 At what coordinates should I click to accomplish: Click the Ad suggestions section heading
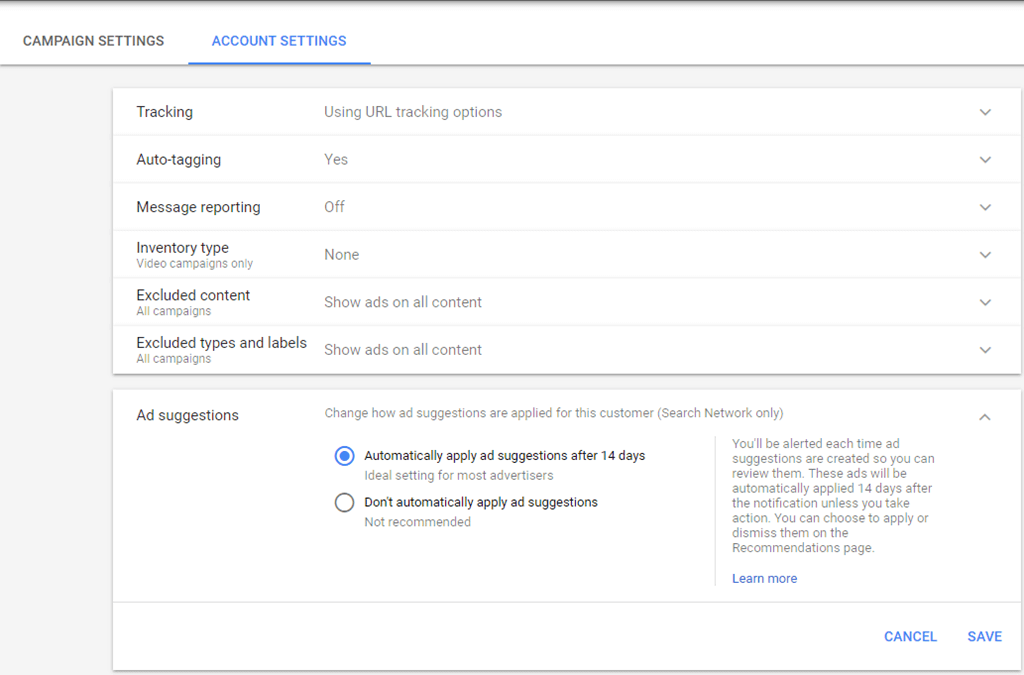tap(187, 415)
